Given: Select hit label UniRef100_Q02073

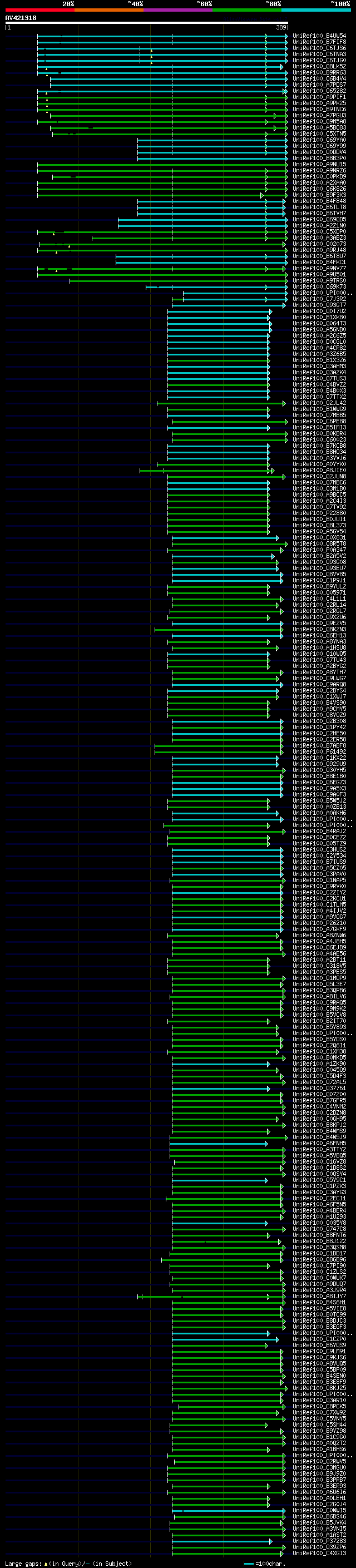Looking at the screenshot, I should click(x=319, y=244).
